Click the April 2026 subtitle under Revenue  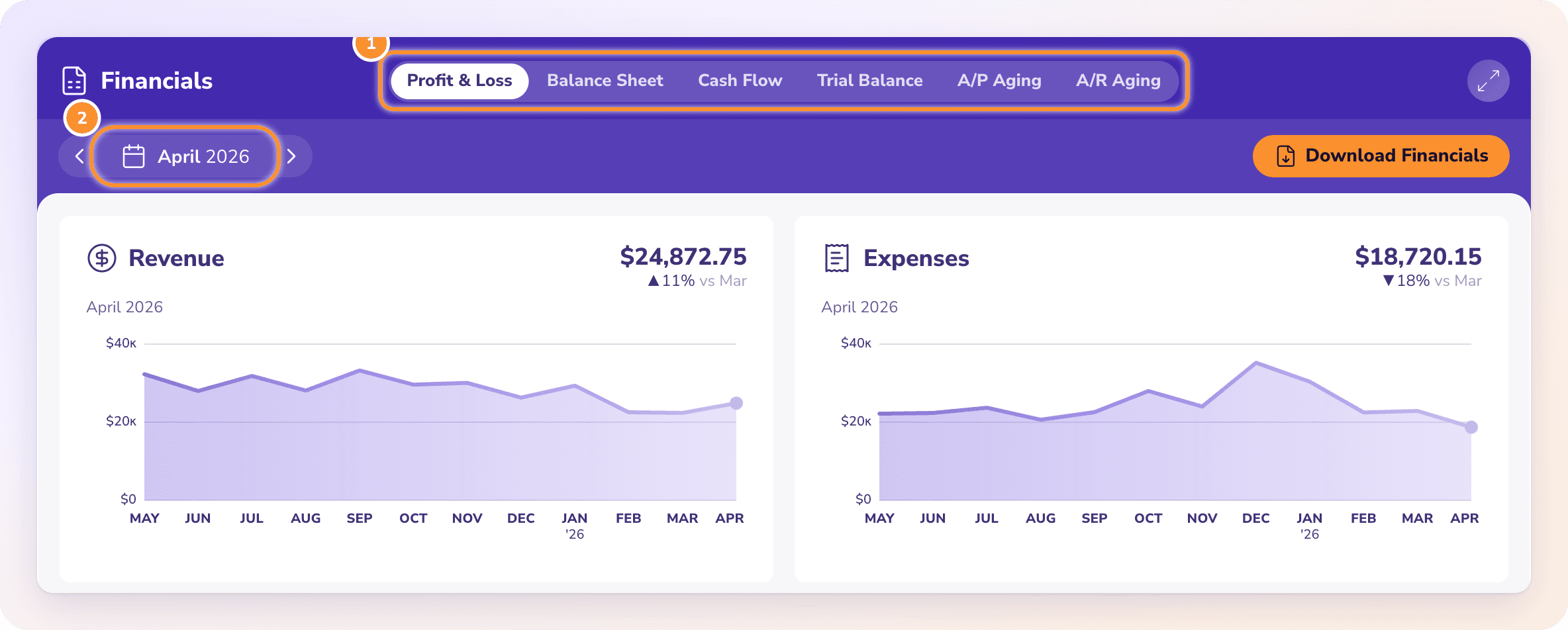point(124,307)
